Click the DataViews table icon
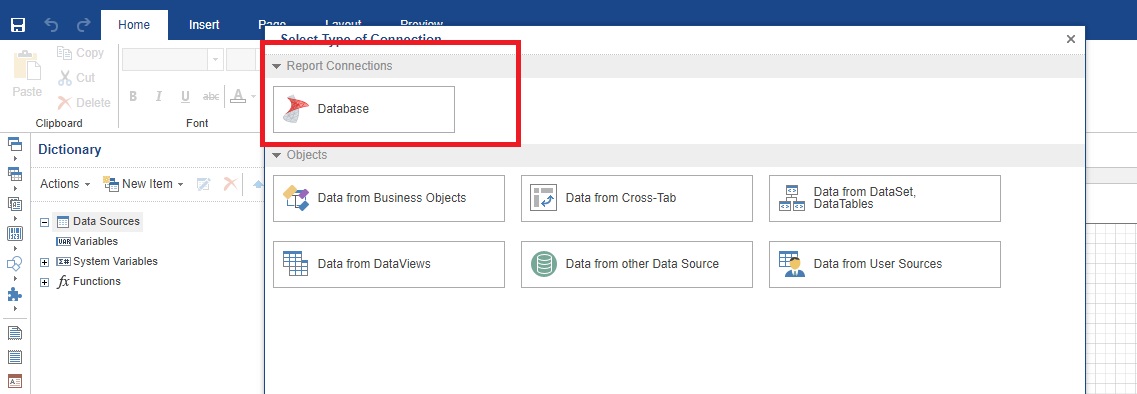Viewport: 1137px width, 394px height. coord(296,264)
